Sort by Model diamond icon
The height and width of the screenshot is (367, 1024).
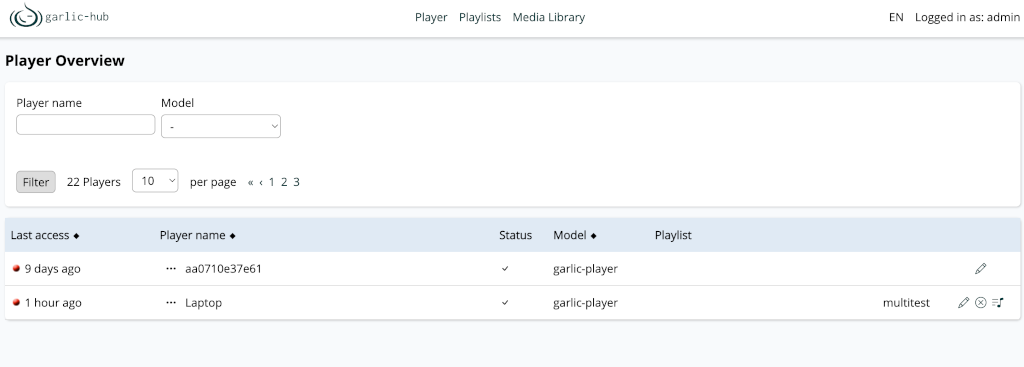pyautogui.click(x=594, y=236)
